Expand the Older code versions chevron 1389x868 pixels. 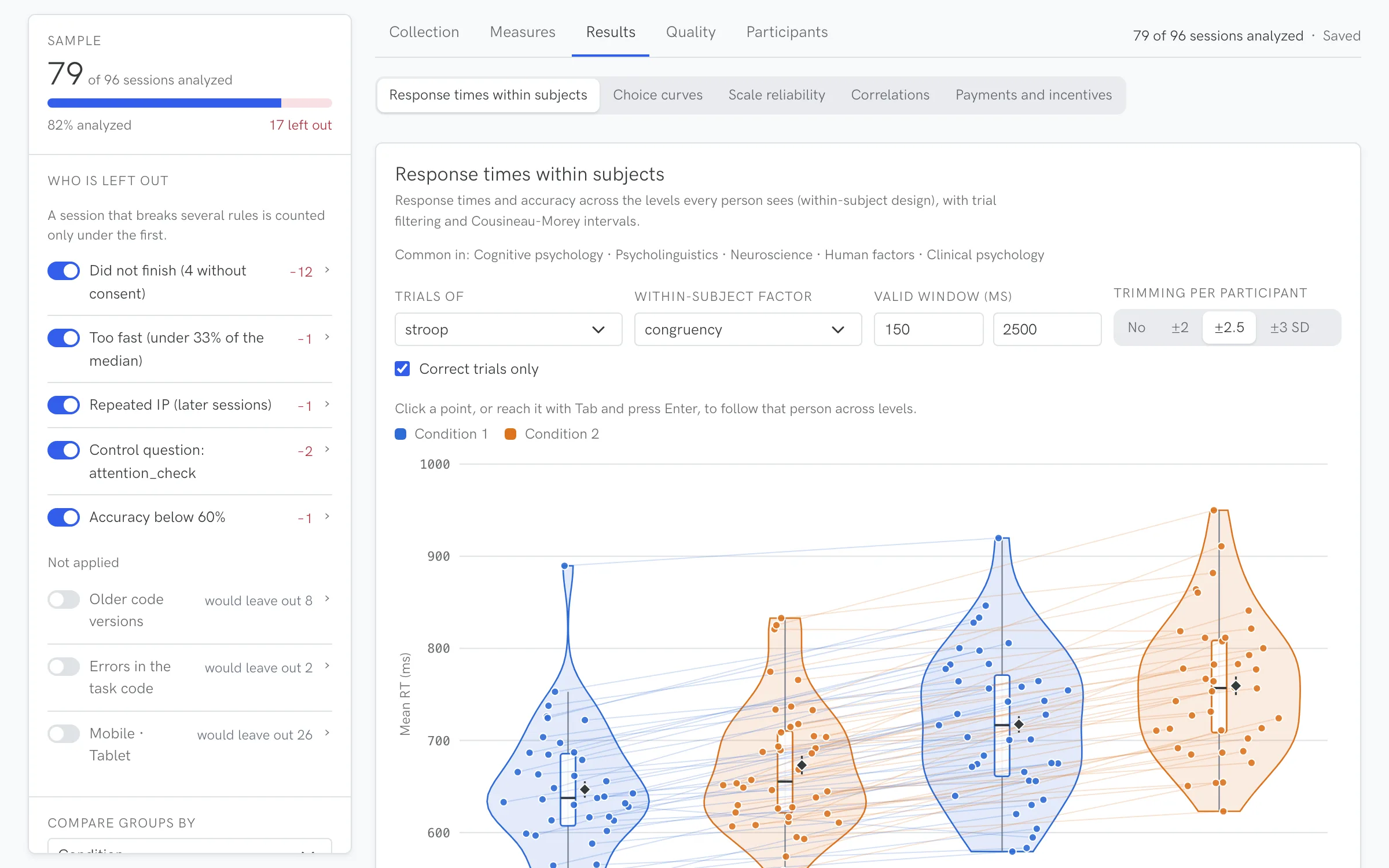[327, 598]
